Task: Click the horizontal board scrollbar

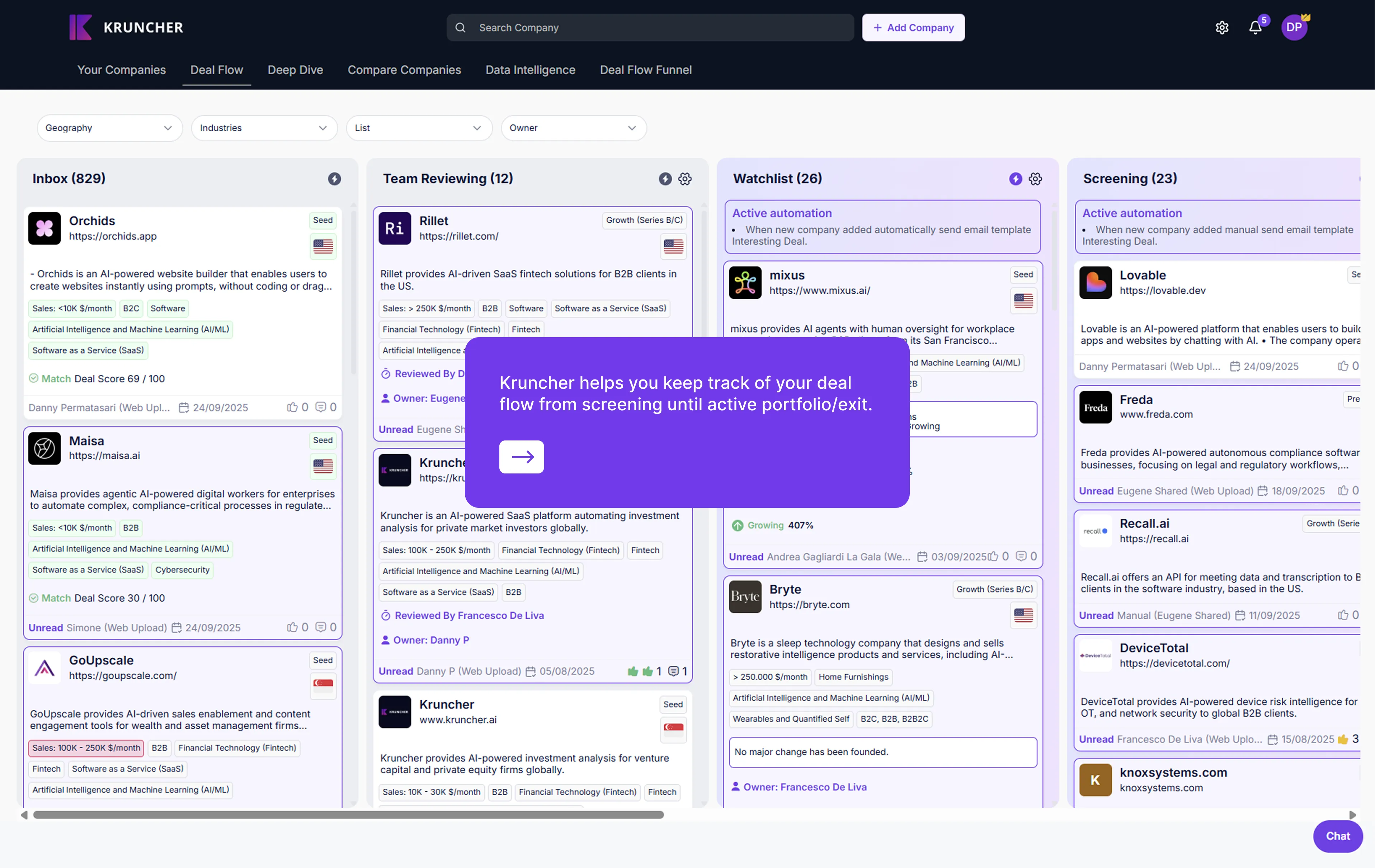Action: pos(348,814)
